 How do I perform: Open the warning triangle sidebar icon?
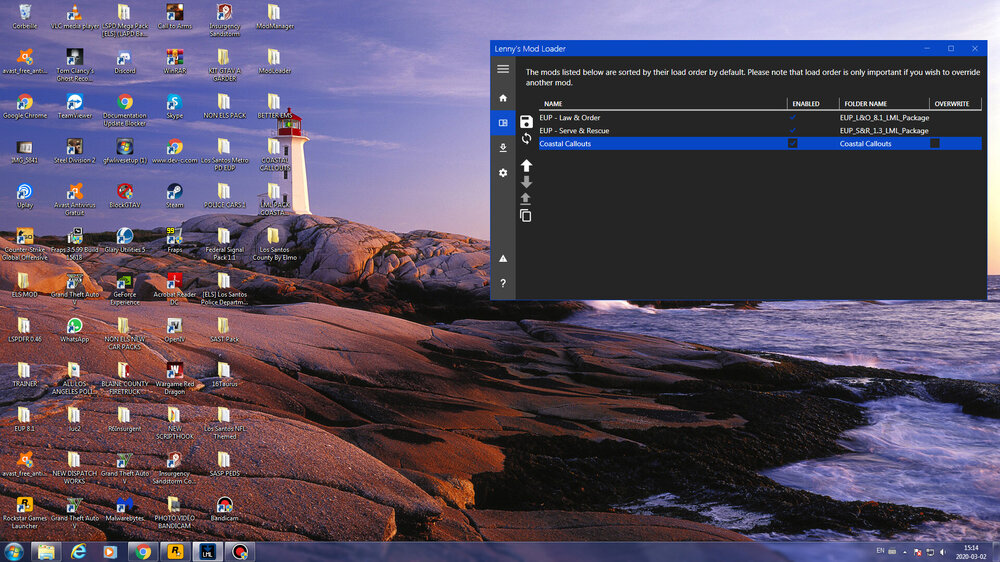coord(503,258)
